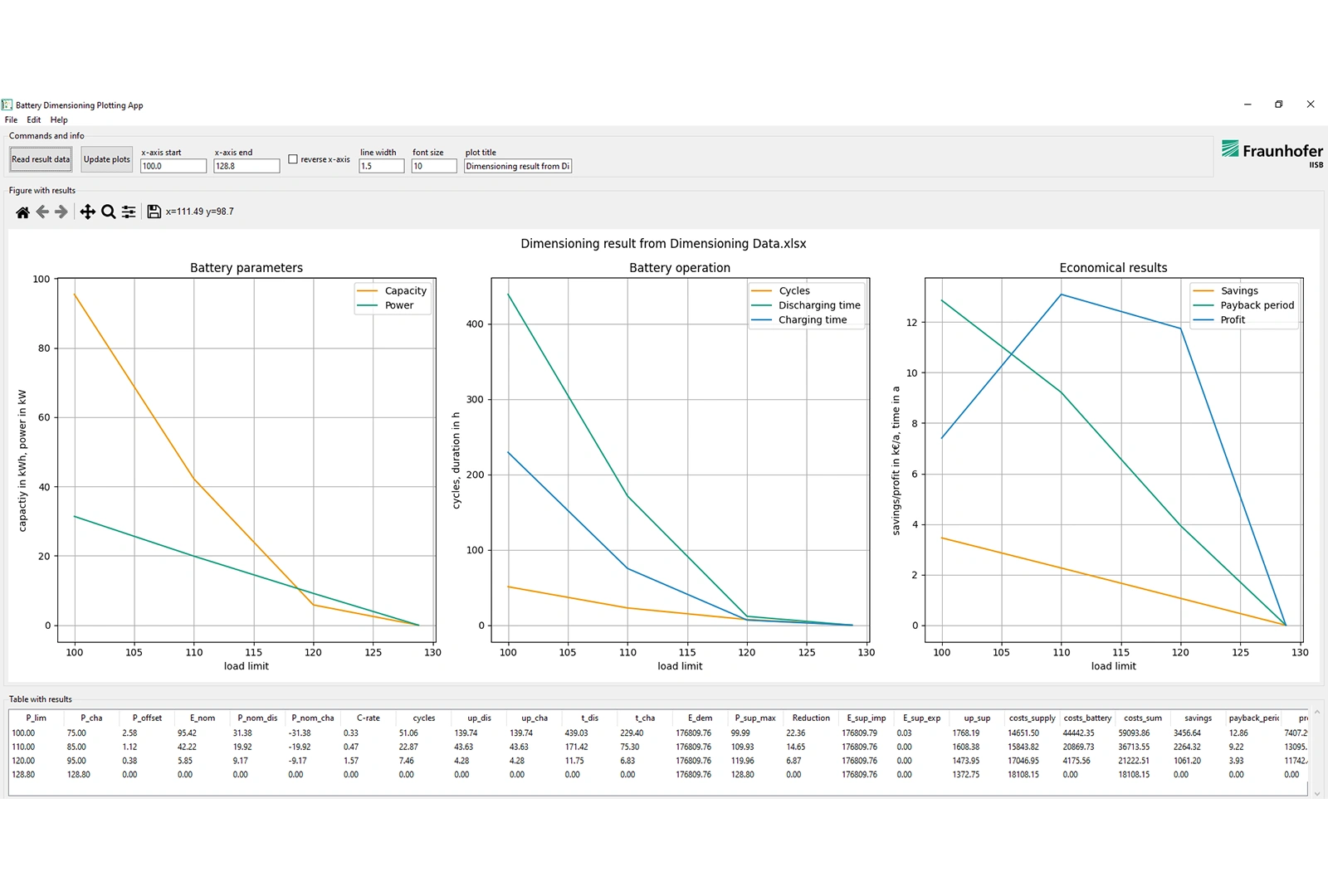Save the figure with the floppy disk icon
Viewport: 1328px width, 896px height.
click(x=154, y=212)
